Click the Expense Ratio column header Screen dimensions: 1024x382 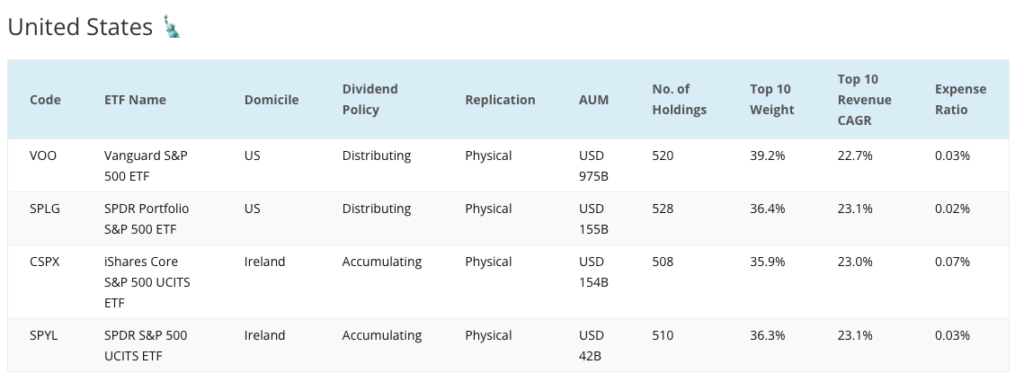[x=961, y=99]
